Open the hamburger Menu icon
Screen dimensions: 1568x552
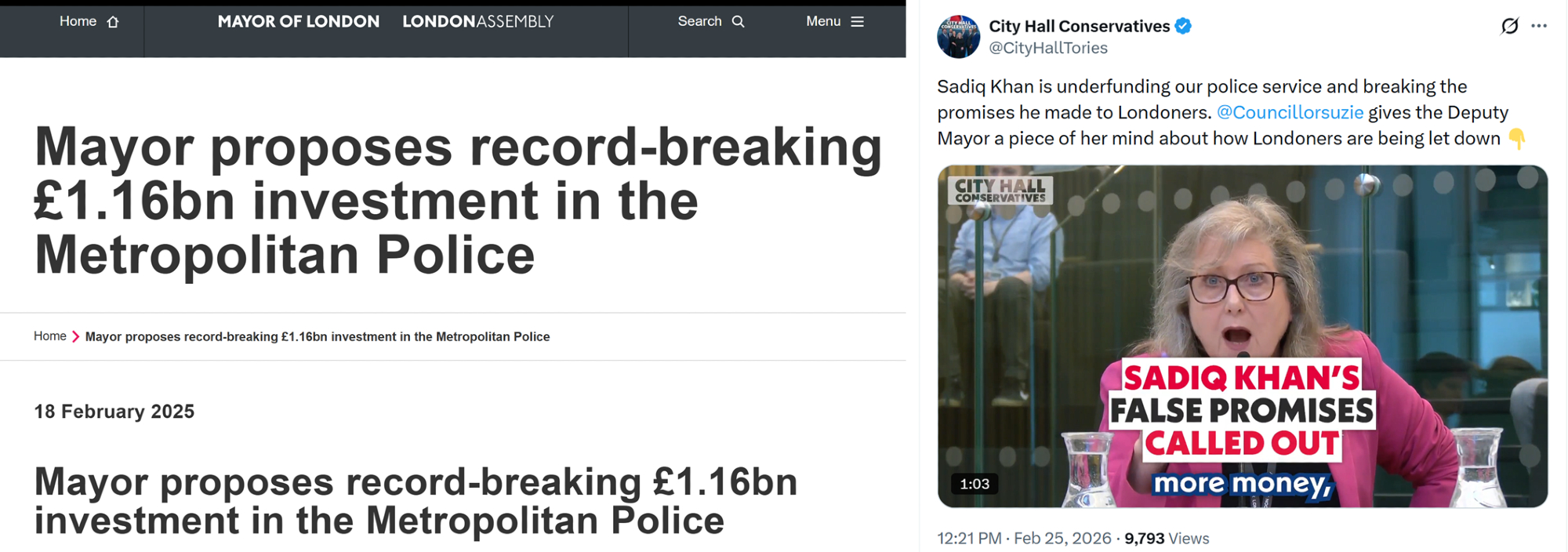[858, 22]
